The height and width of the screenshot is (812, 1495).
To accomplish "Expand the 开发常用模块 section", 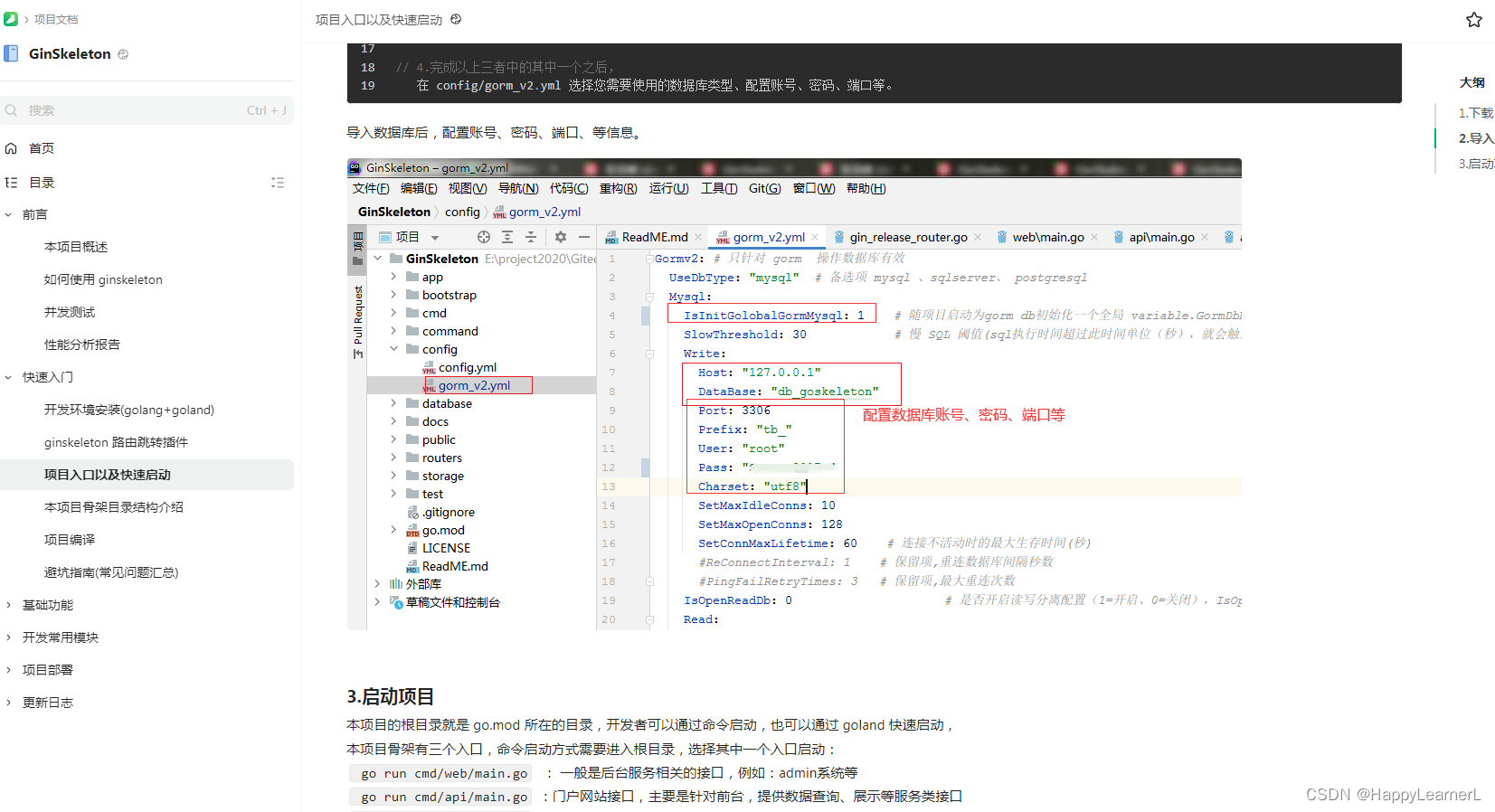I will pyautogui.click(x=8, y=638).
